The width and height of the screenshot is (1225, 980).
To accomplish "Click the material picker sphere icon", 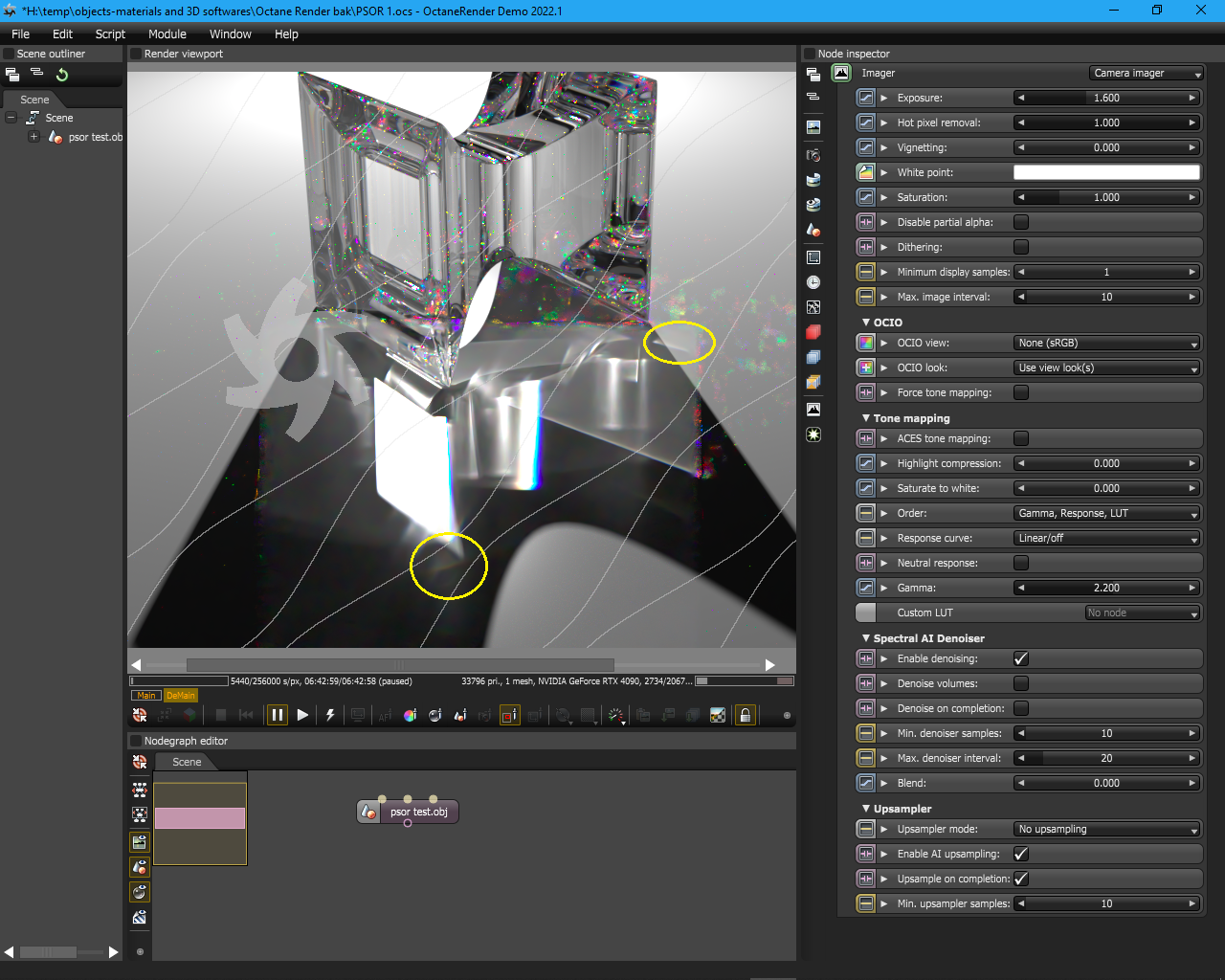I will 434,715.
